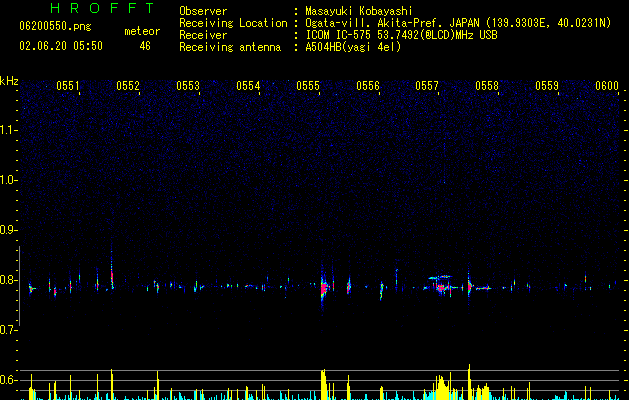629x400 pixels.
Task: Click the A504HB(yagi 4el) antenna text
Action: [353, 47]
